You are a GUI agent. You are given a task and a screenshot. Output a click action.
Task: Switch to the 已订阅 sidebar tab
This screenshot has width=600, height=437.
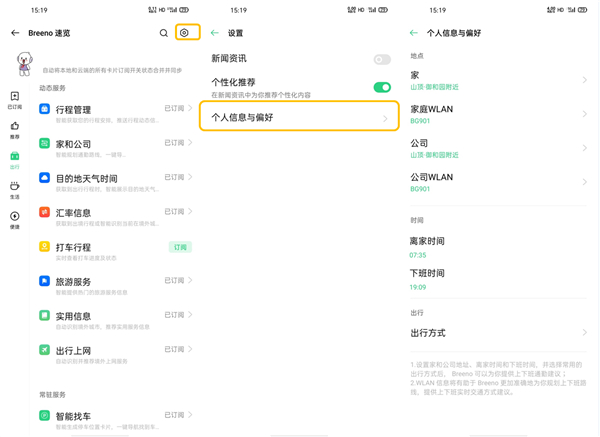pyautogui.click(x=14, y=100)
